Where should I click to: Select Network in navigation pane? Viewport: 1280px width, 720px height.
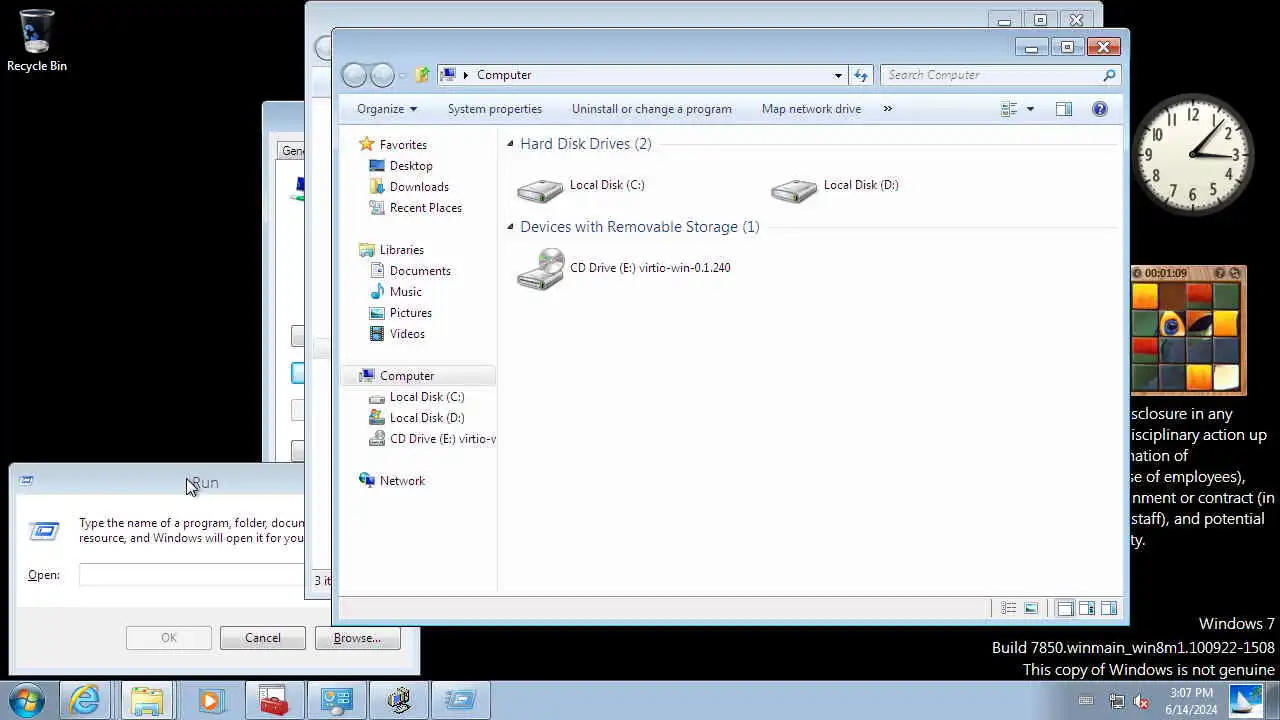point(402,481)
